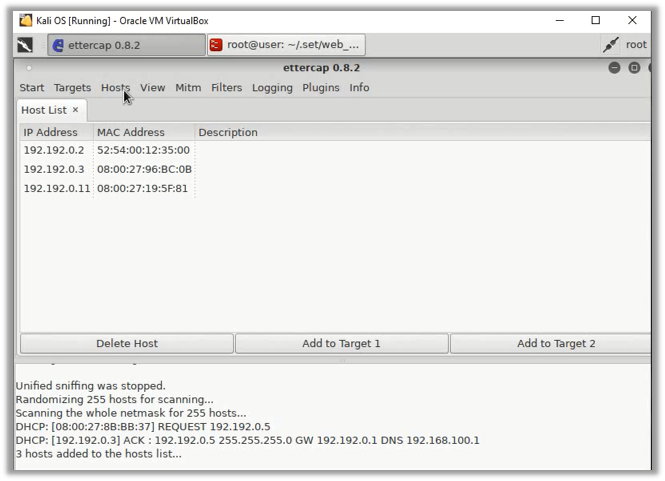
Task: Click the Add to Target 2 button
Action: (x=551, y=343)
